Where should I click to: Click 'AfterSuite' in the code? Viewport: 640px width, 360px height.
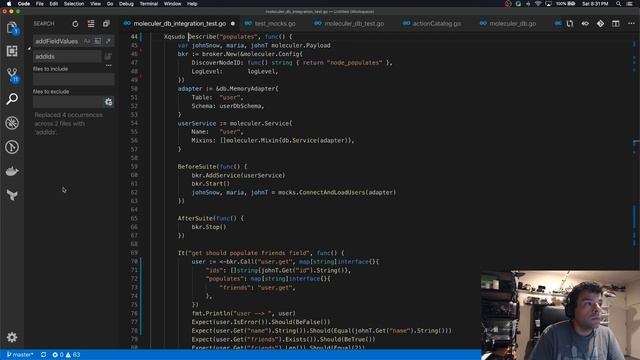pos(196,218)
